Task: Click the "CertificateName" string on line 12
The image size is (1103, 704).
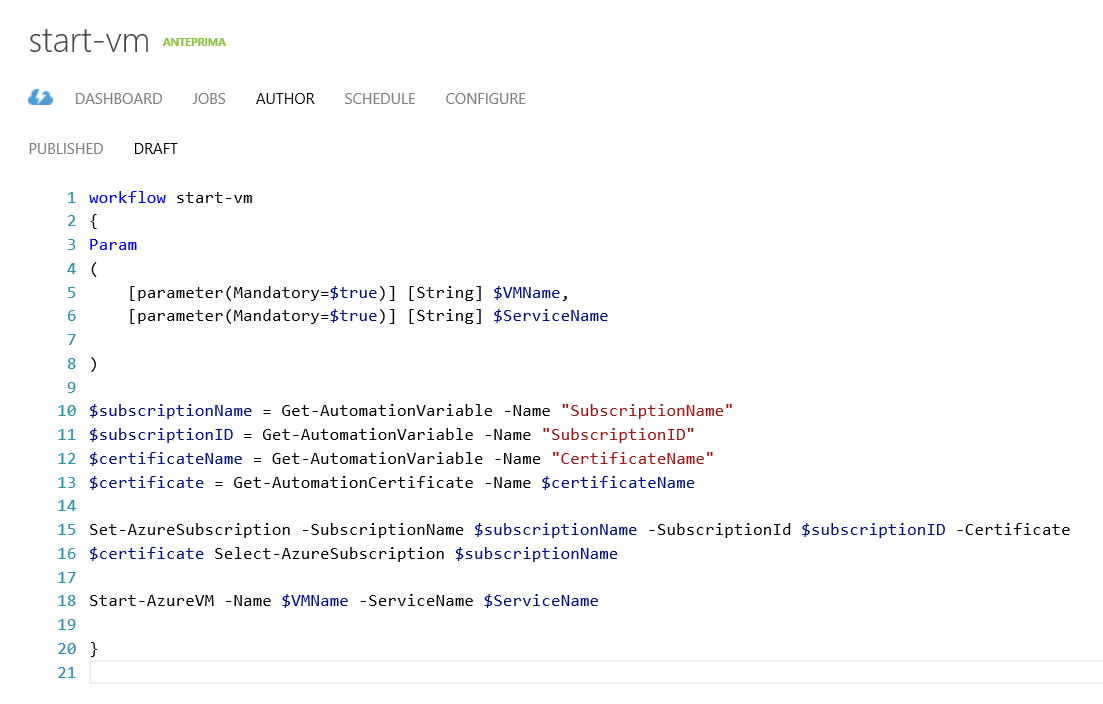Action: point(632,459)
